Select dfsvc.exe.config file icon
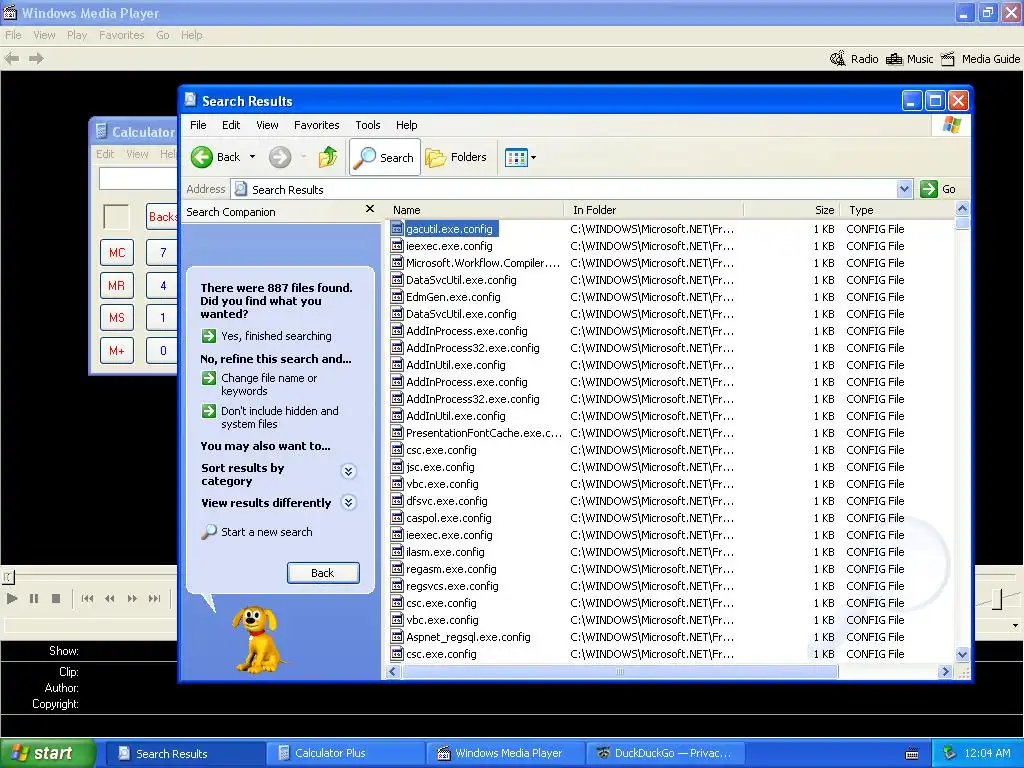Image resolution: width=1024 pixels, height=768 pixels. (396, 500)
